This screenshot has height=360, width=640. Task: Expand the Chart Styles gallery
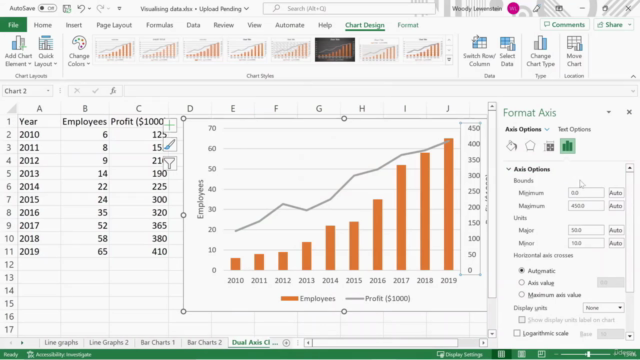coord(449,60)
